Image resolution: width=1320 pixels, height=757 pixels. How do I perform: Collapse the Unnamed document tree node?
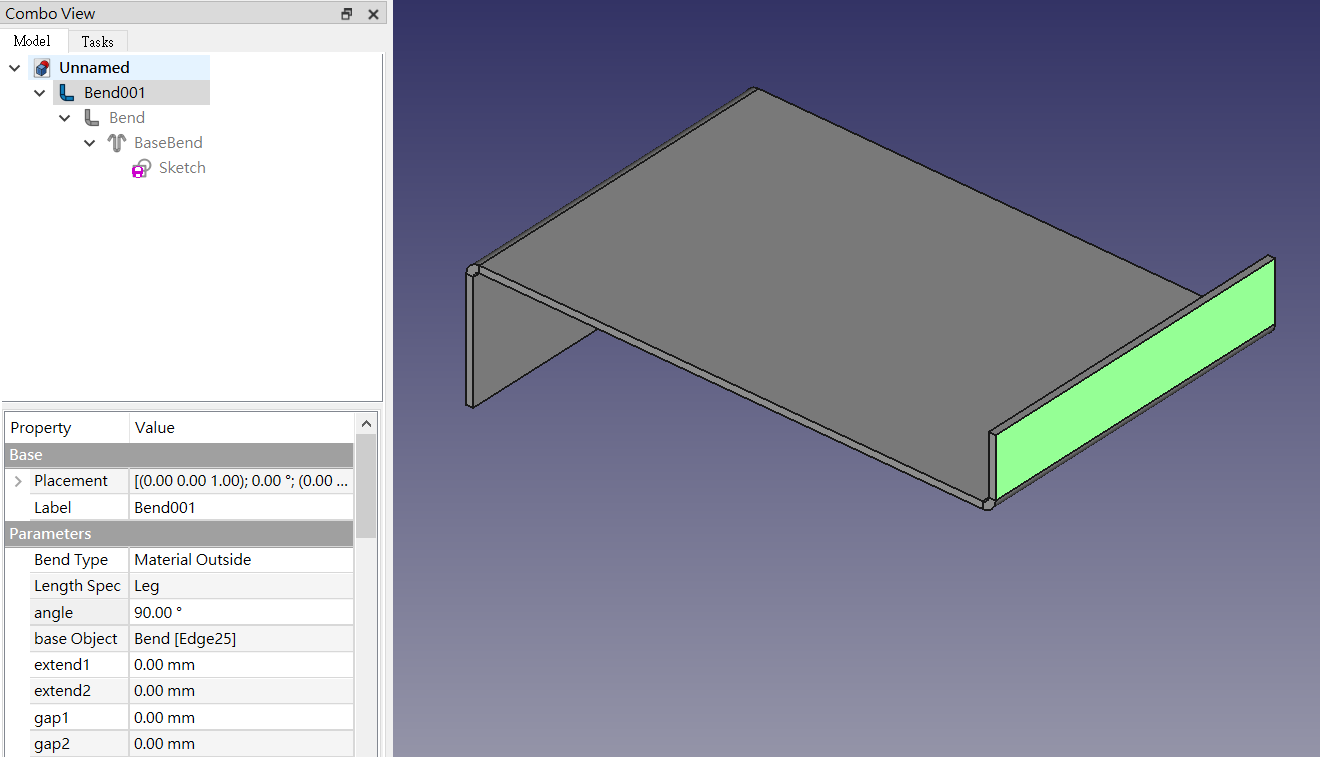[15, 68]
